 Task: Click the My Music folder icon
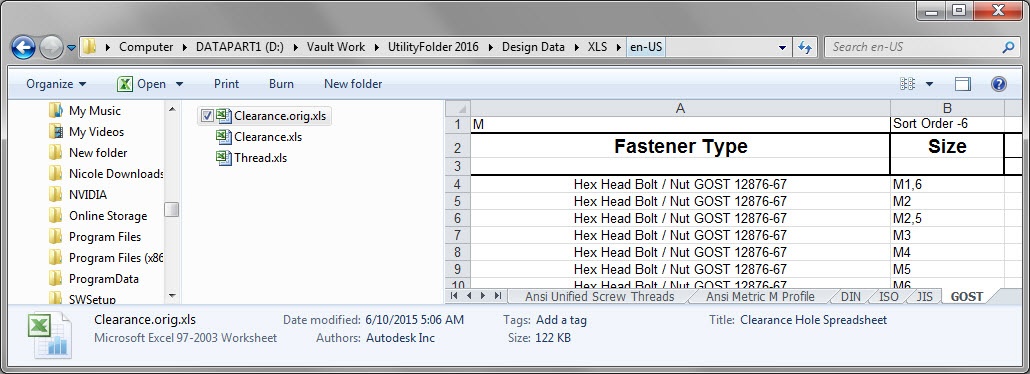(x=56, y=110)
